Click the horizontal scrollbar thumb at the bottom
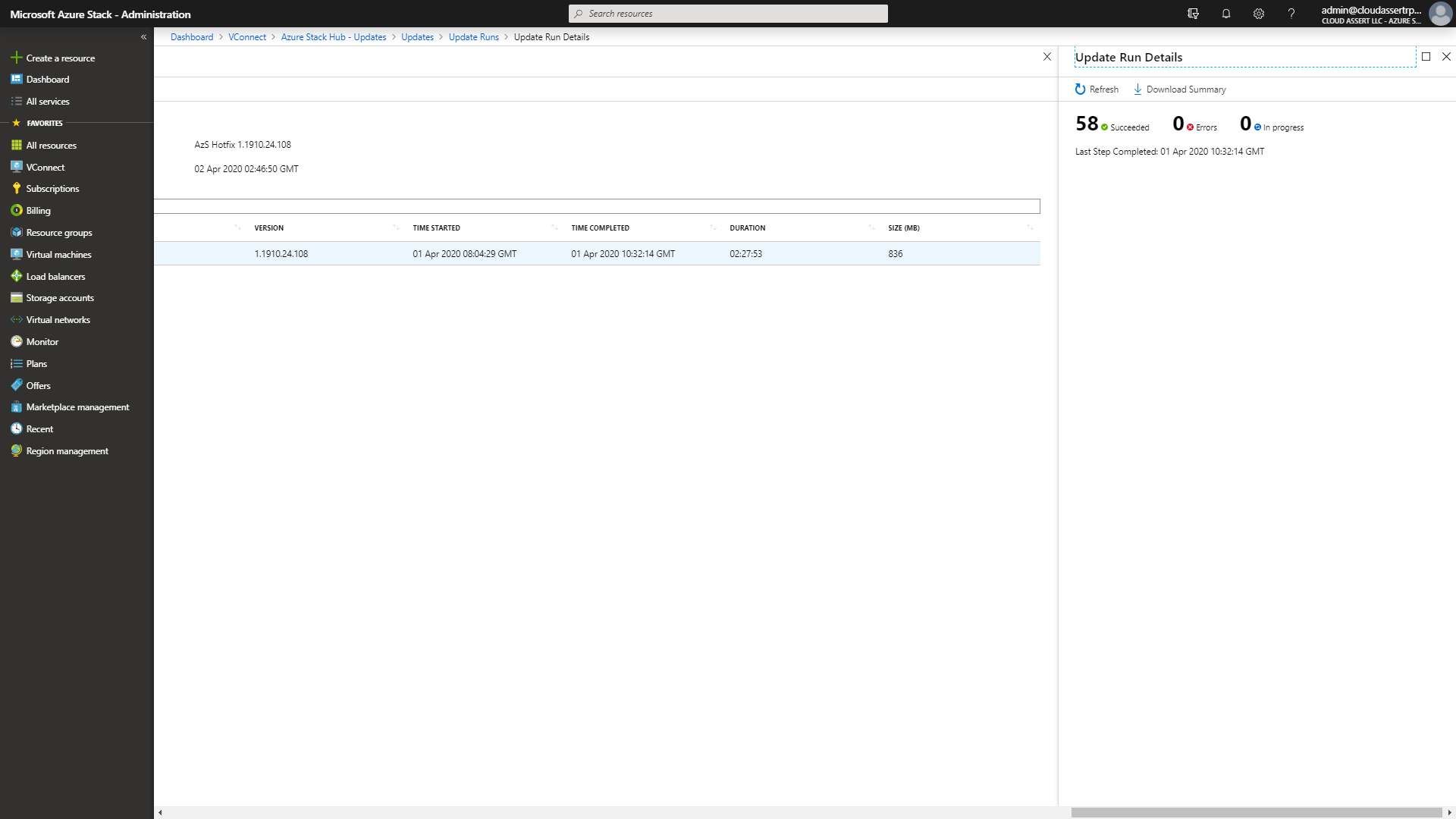 [x=1255, y=812]
